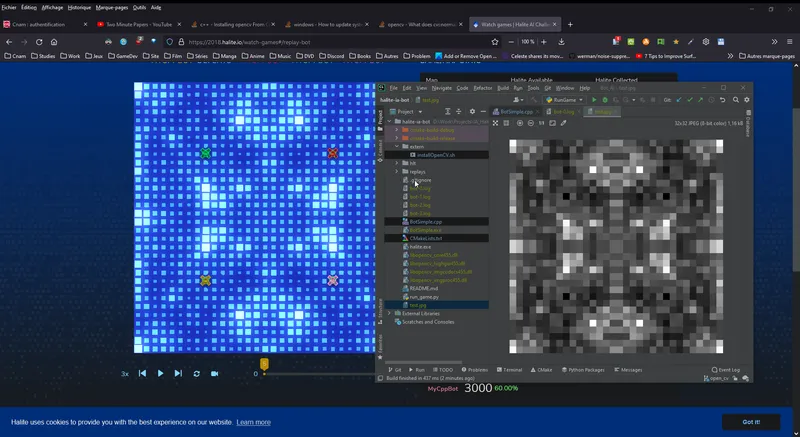Click the bookmark star in Firefox address bar
This screenshot has width=800, height=437.
click(495, 42)
